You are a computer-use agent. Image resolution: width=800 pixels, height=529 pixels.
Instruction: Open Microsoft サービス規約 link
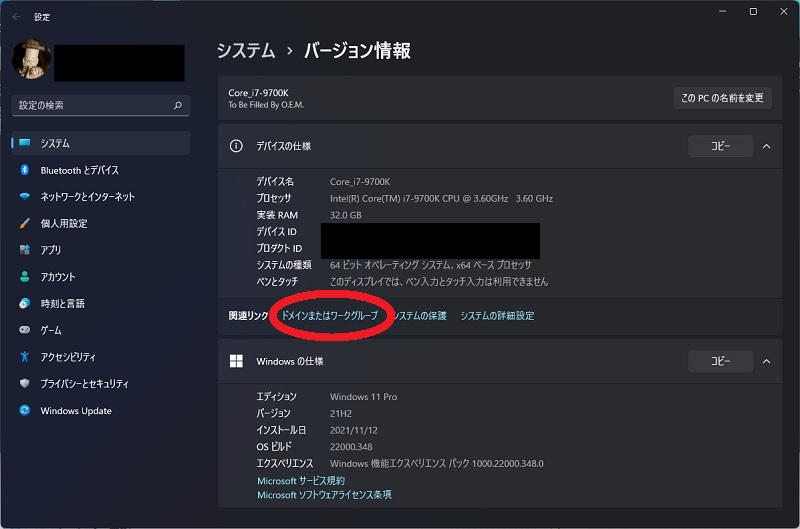(x=301, y=481)
